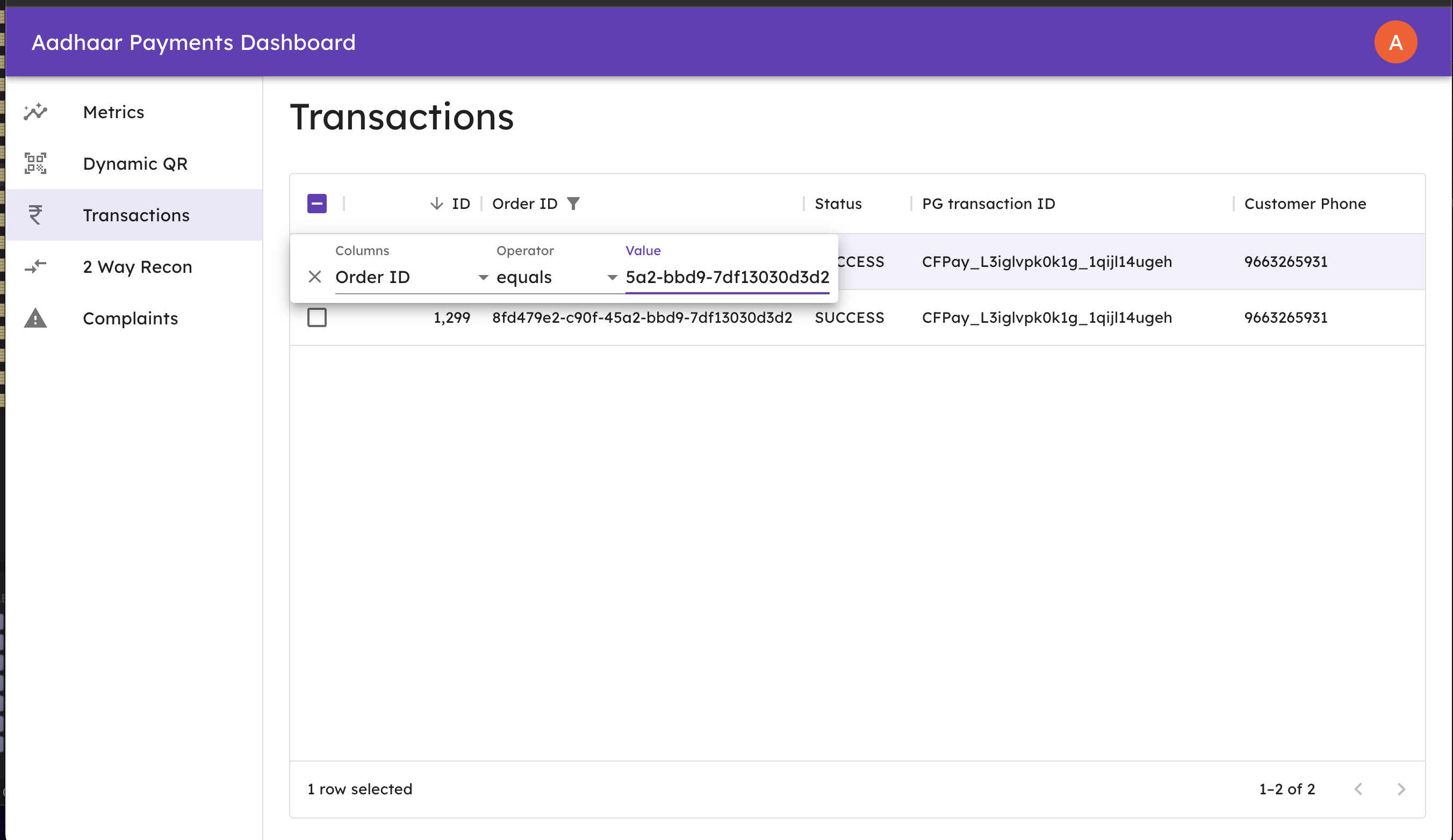This screenshot has width=1453, height=840.
Task: Click the Status column header
Action: point(838,204)
